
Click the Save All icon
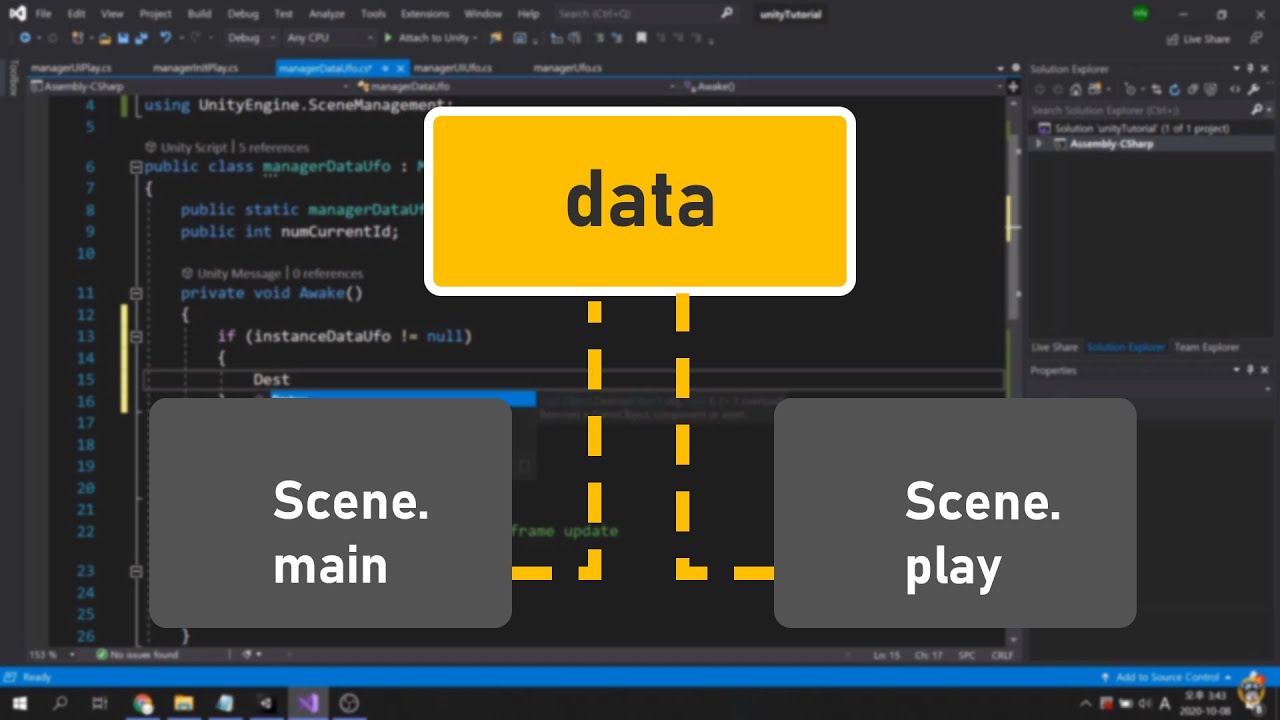click(x=141, y=38)
